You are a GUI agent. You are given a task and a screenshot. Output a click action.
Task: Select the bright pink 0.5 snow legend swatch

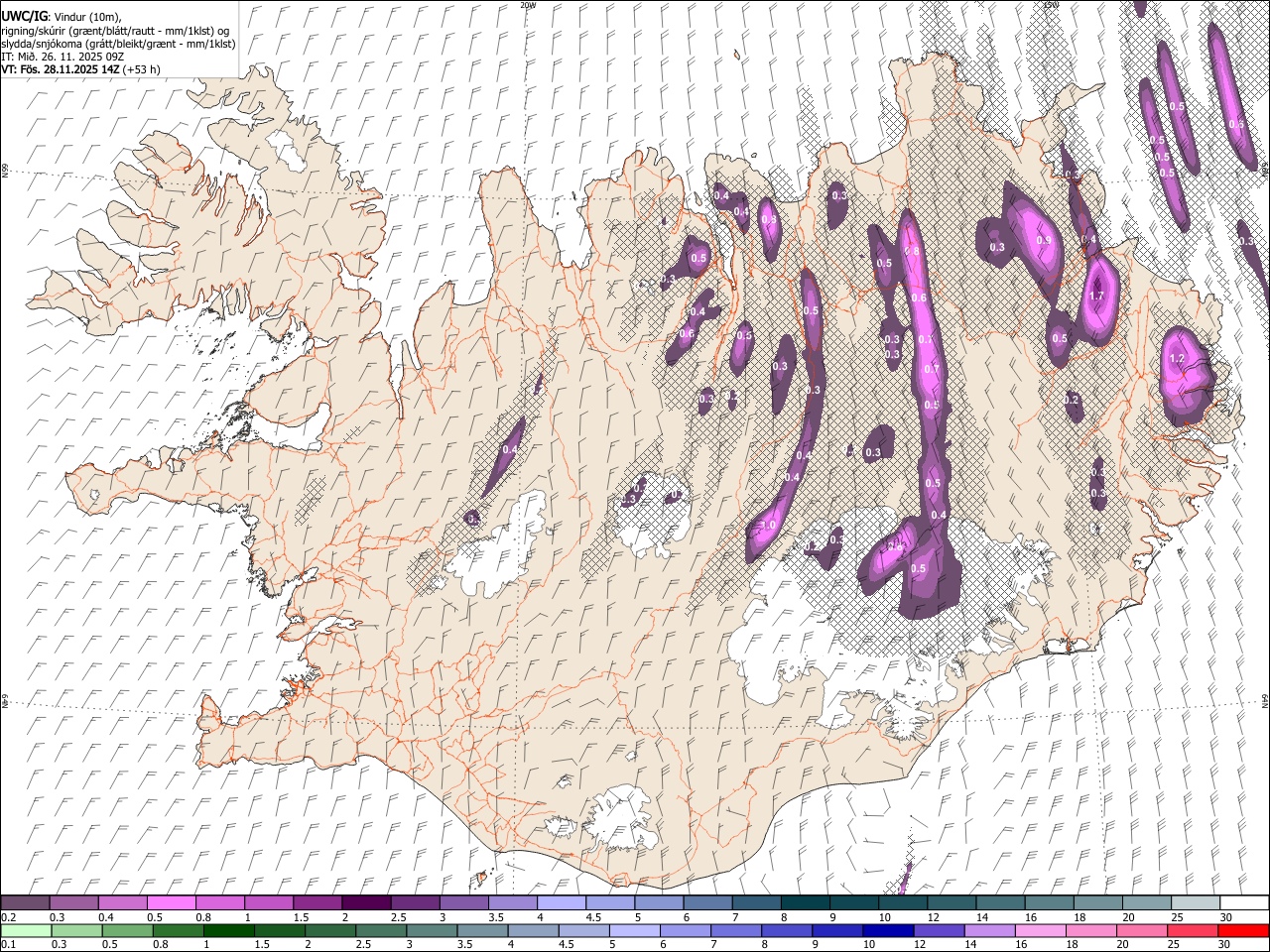(171, 902)
